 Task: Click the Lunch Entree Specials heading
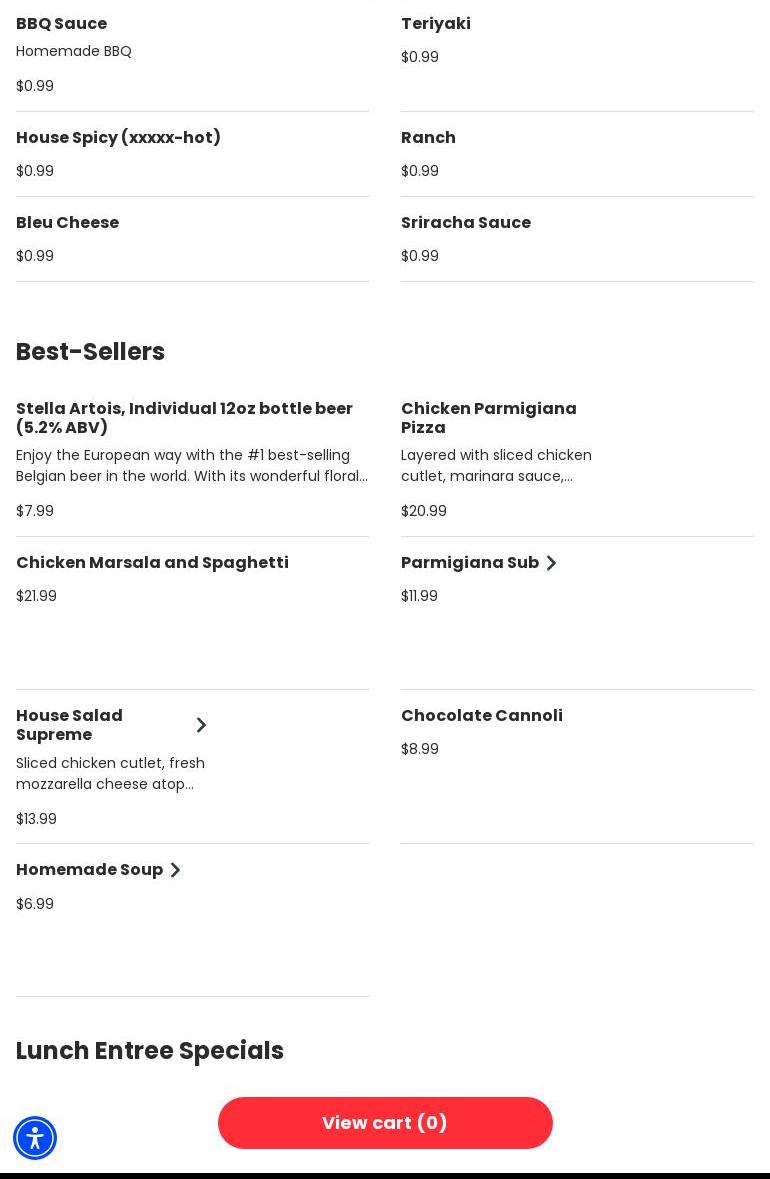coord(150,1051)
